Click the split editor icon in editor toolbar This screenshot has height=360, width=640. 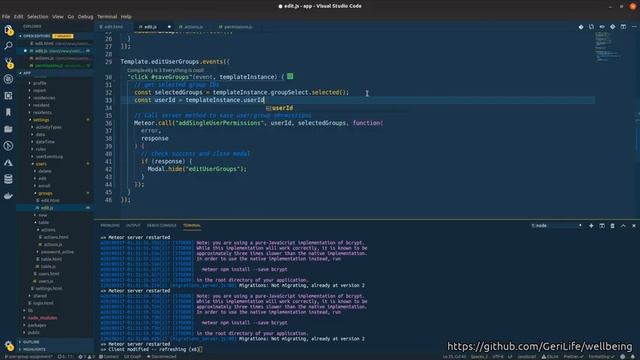623,27
